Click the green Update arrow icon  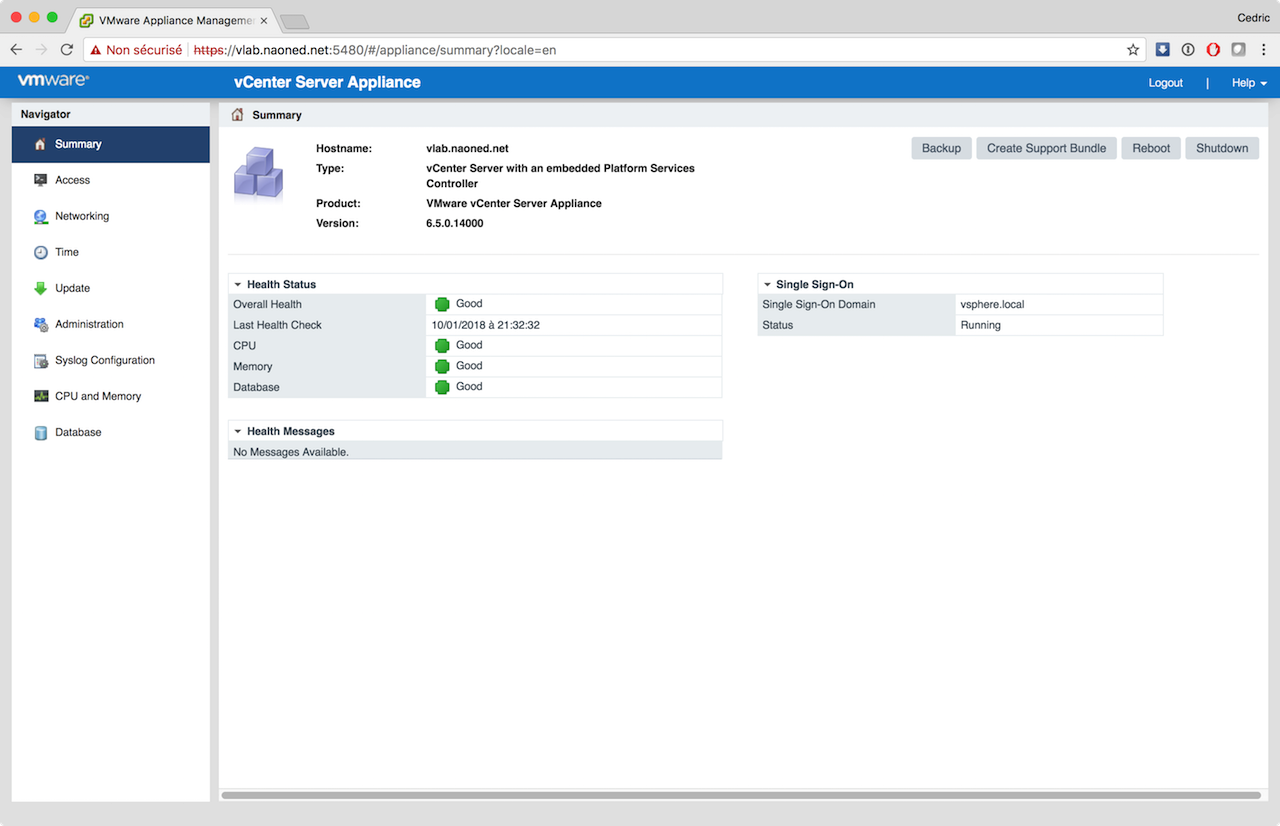tap(41, 288)
